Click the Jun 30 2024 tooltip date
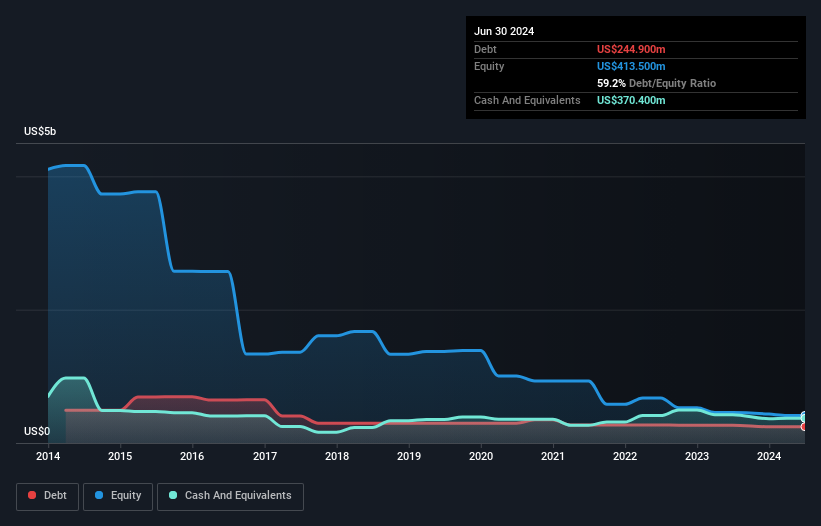The height and width of the screenshot is (526, 821). point(504,31)
